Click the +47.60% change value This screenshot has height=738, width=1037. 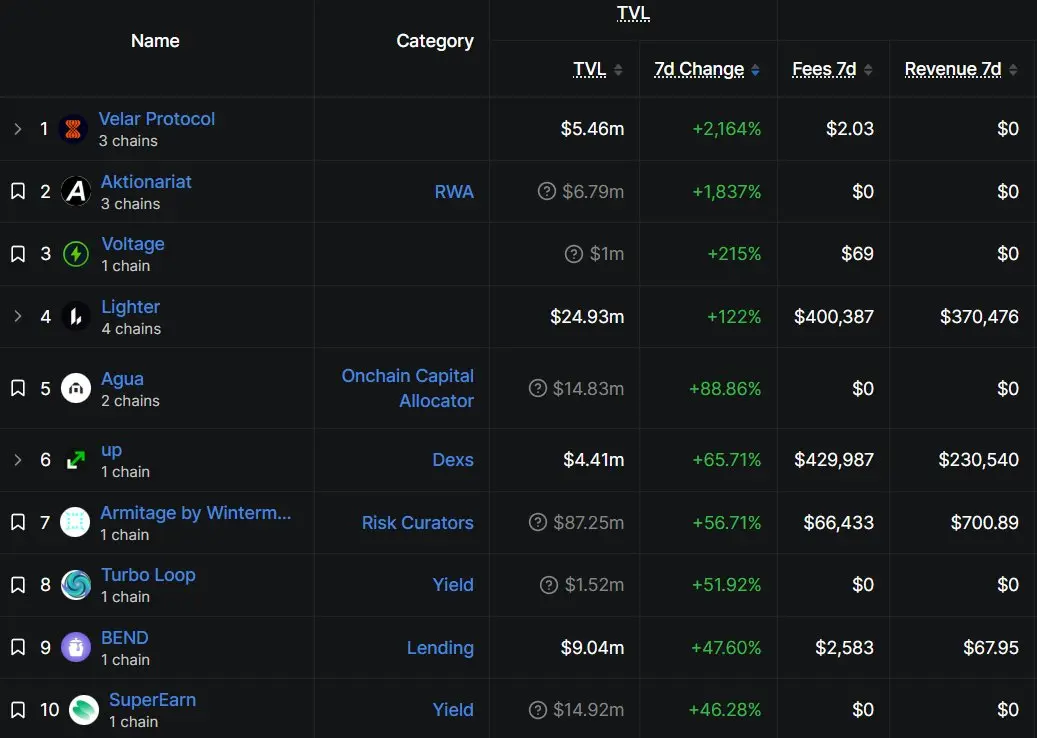[x=726, y=647]
